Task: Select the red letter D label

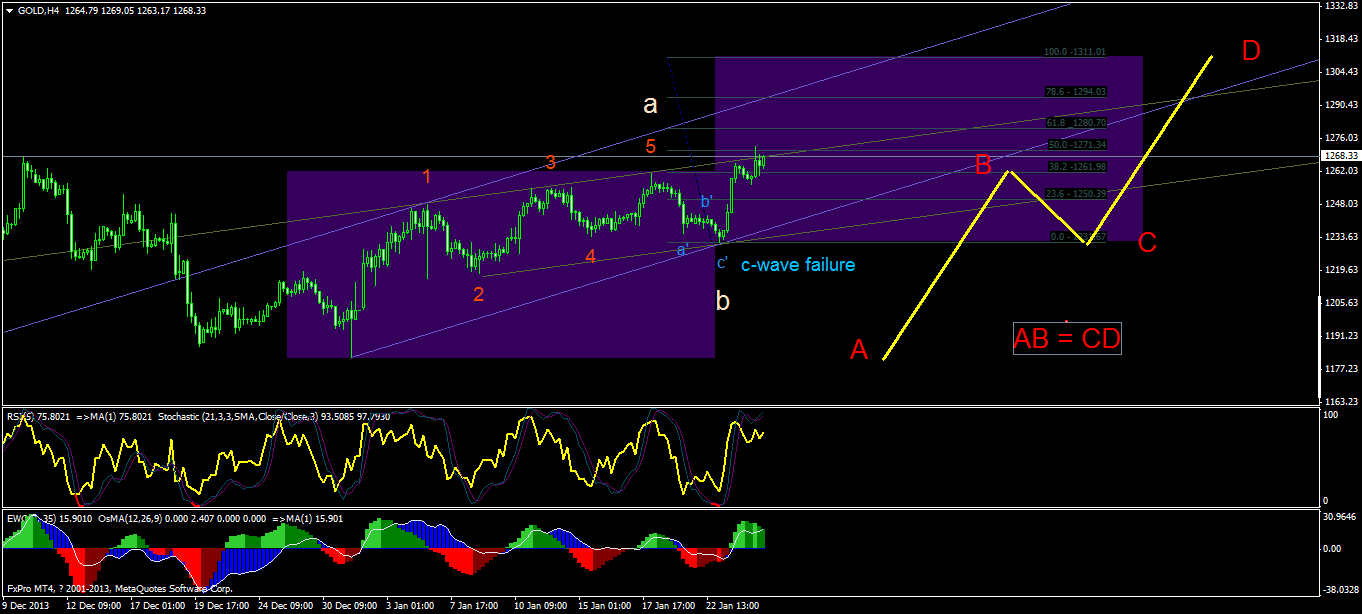Action: point(1251,50)
